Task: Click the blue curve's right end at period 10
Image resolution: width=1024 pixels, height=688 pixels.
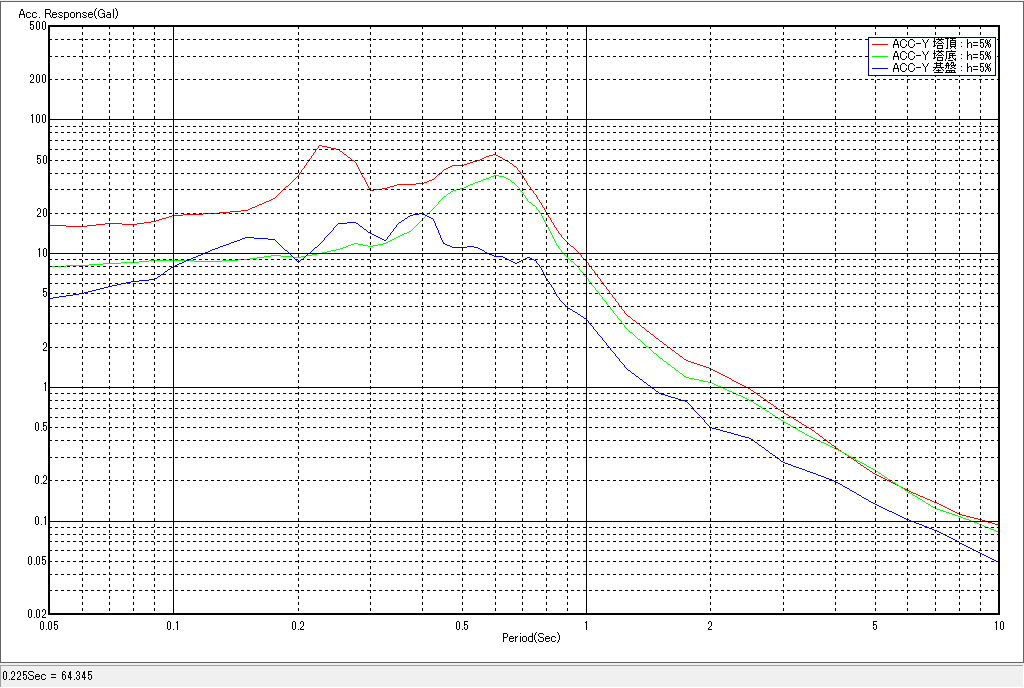Action: pos(997,561)
